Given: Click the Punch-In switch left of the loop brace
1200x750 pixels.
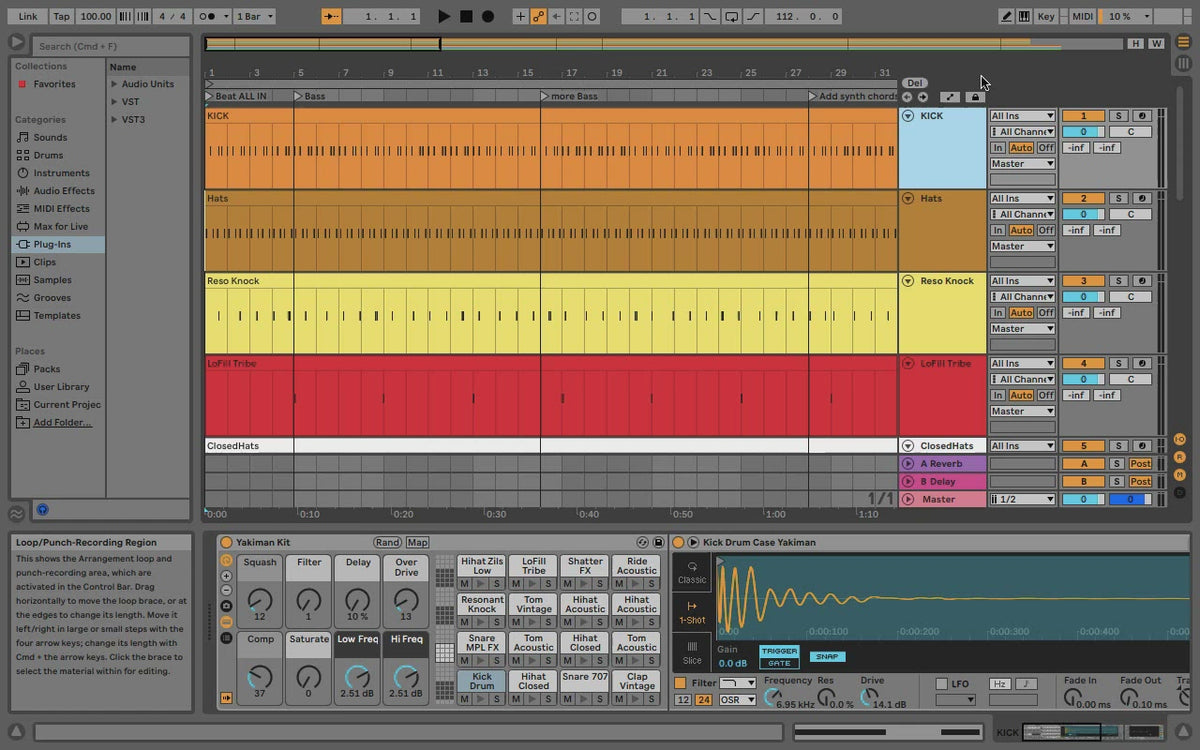Looking at the screenshot, I should 710,16.
